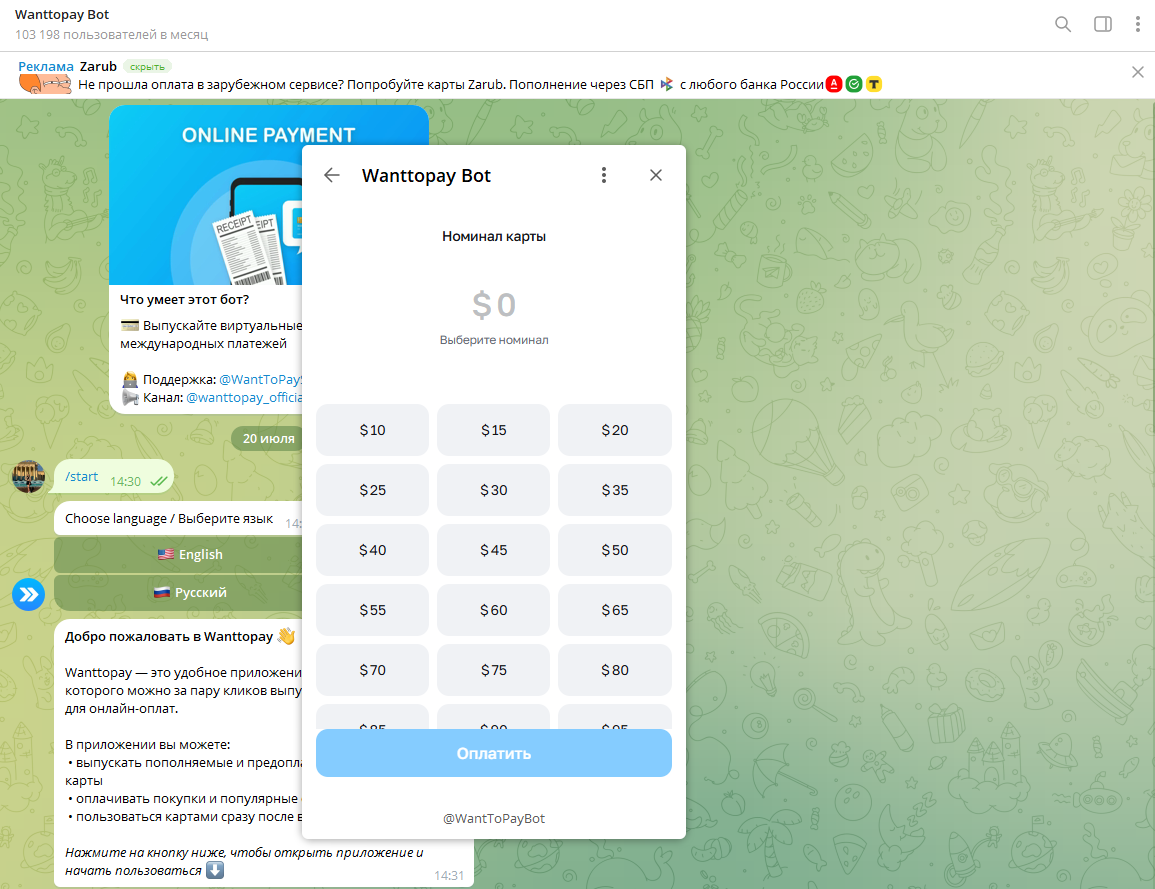
Task: Click the '$0' amount display
Action: pyautogui.click(x=494, y=305)
